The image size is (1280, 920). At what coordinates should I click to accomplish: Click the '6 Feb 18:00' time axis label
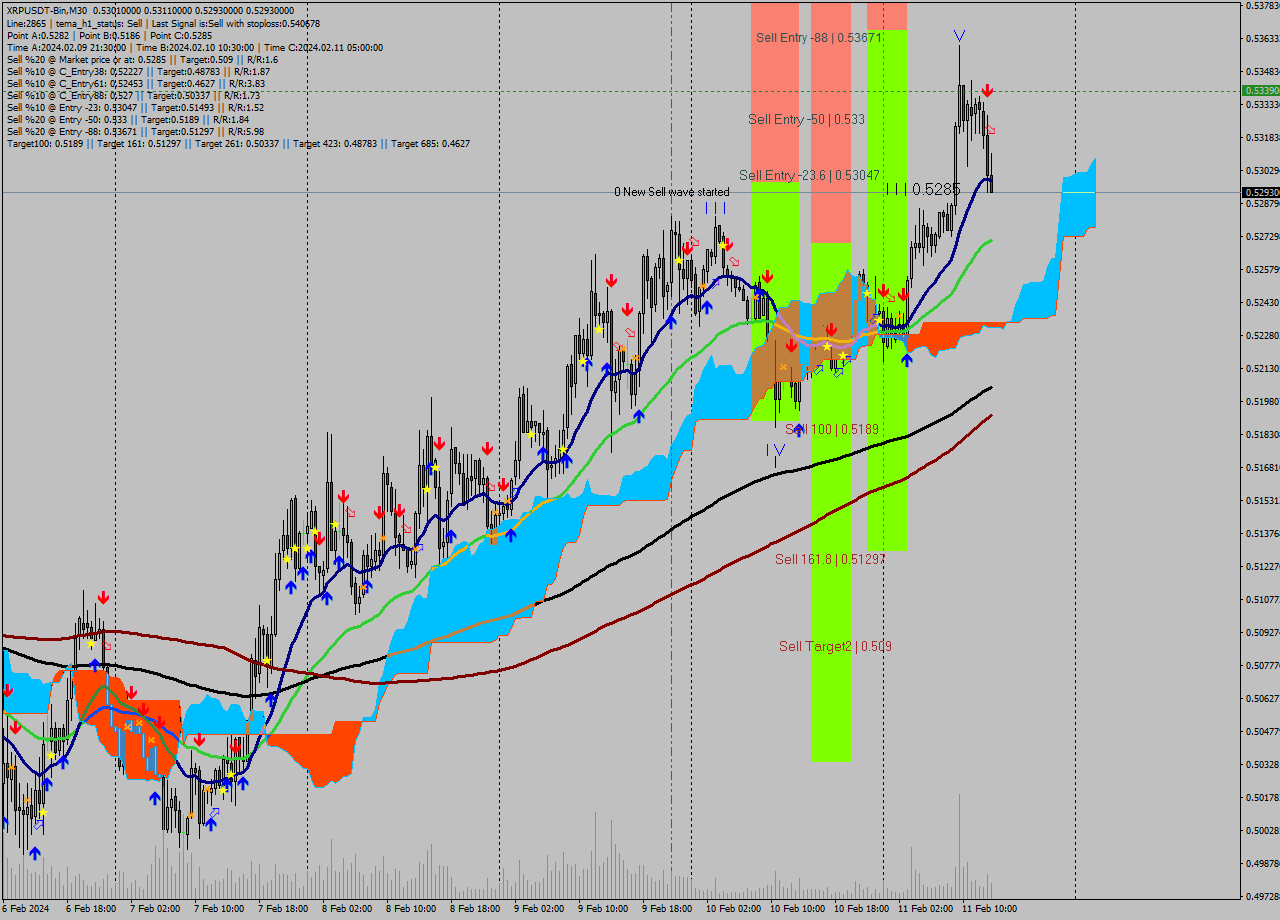(91, 909)
